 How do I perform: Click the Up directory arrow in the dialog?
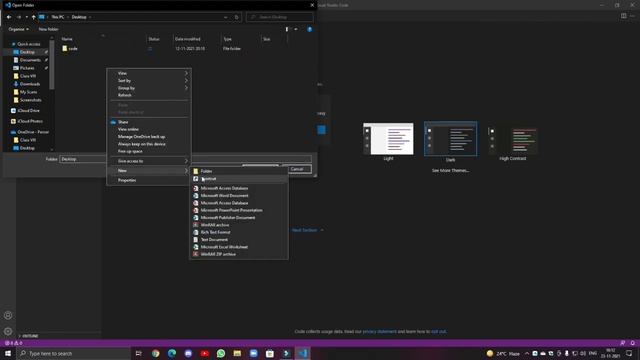(x=33, y=17)
